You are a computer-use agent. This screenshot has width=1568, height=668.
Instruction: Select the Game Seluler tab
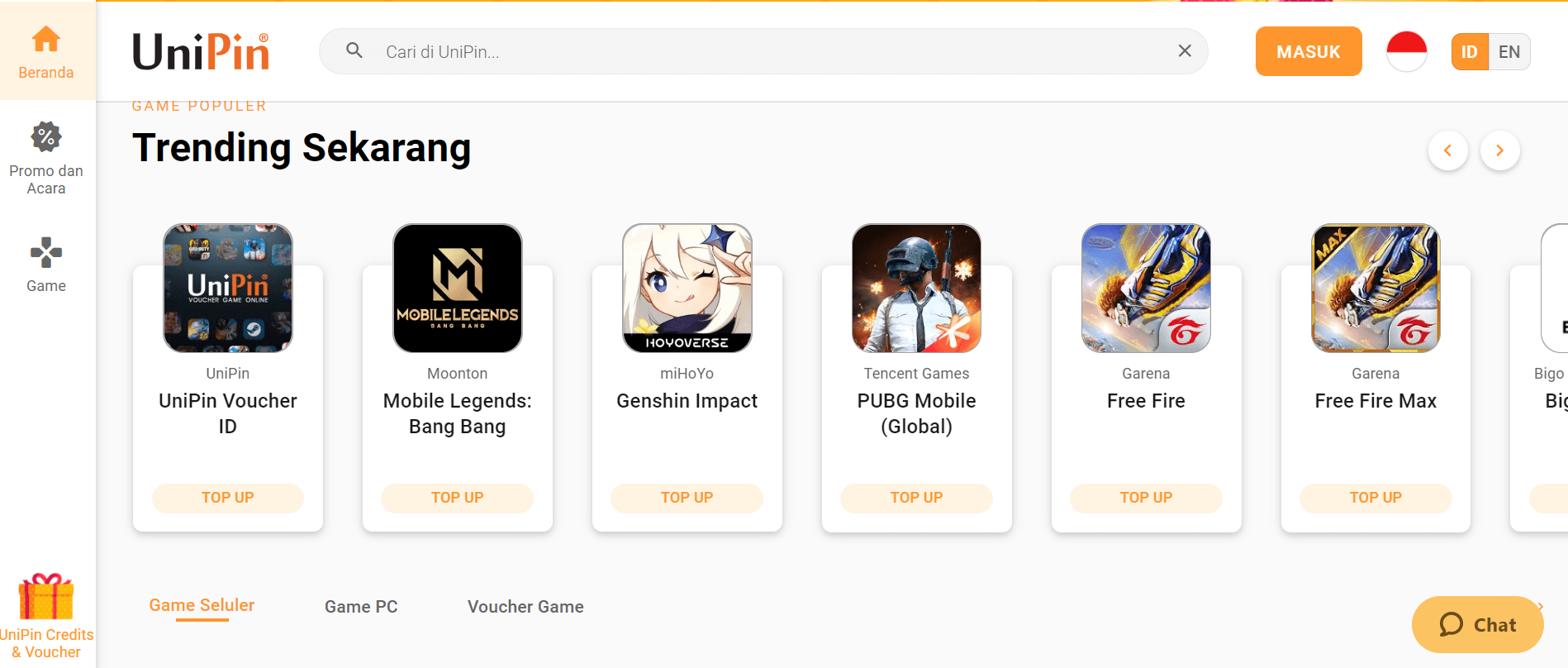202,605
